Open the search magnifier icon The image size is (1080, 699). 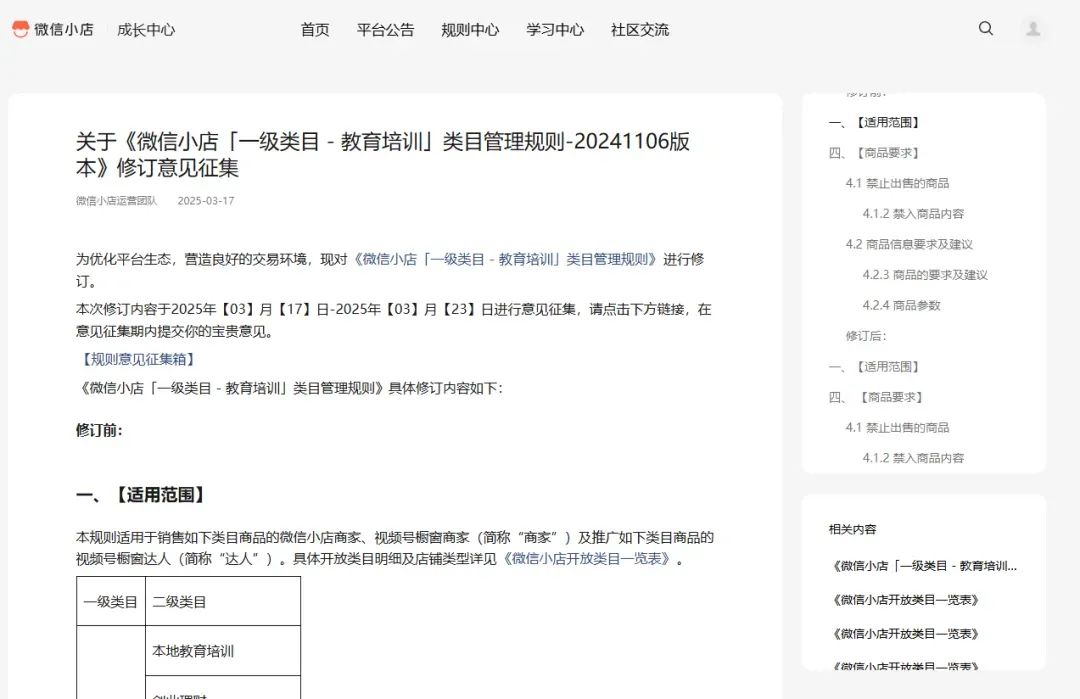986,28
